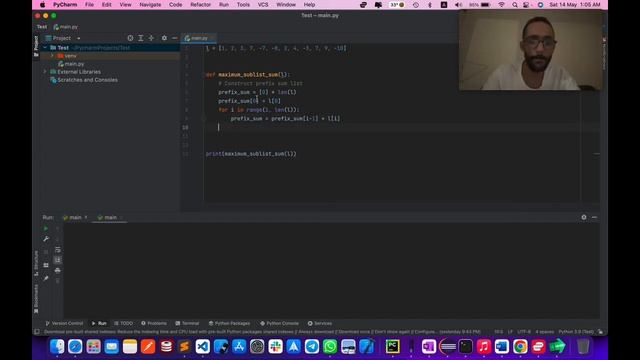This screenshot has height=360, width=640.
Task: Click 4 spaces indent in status bar
Action: coord(544,332)
